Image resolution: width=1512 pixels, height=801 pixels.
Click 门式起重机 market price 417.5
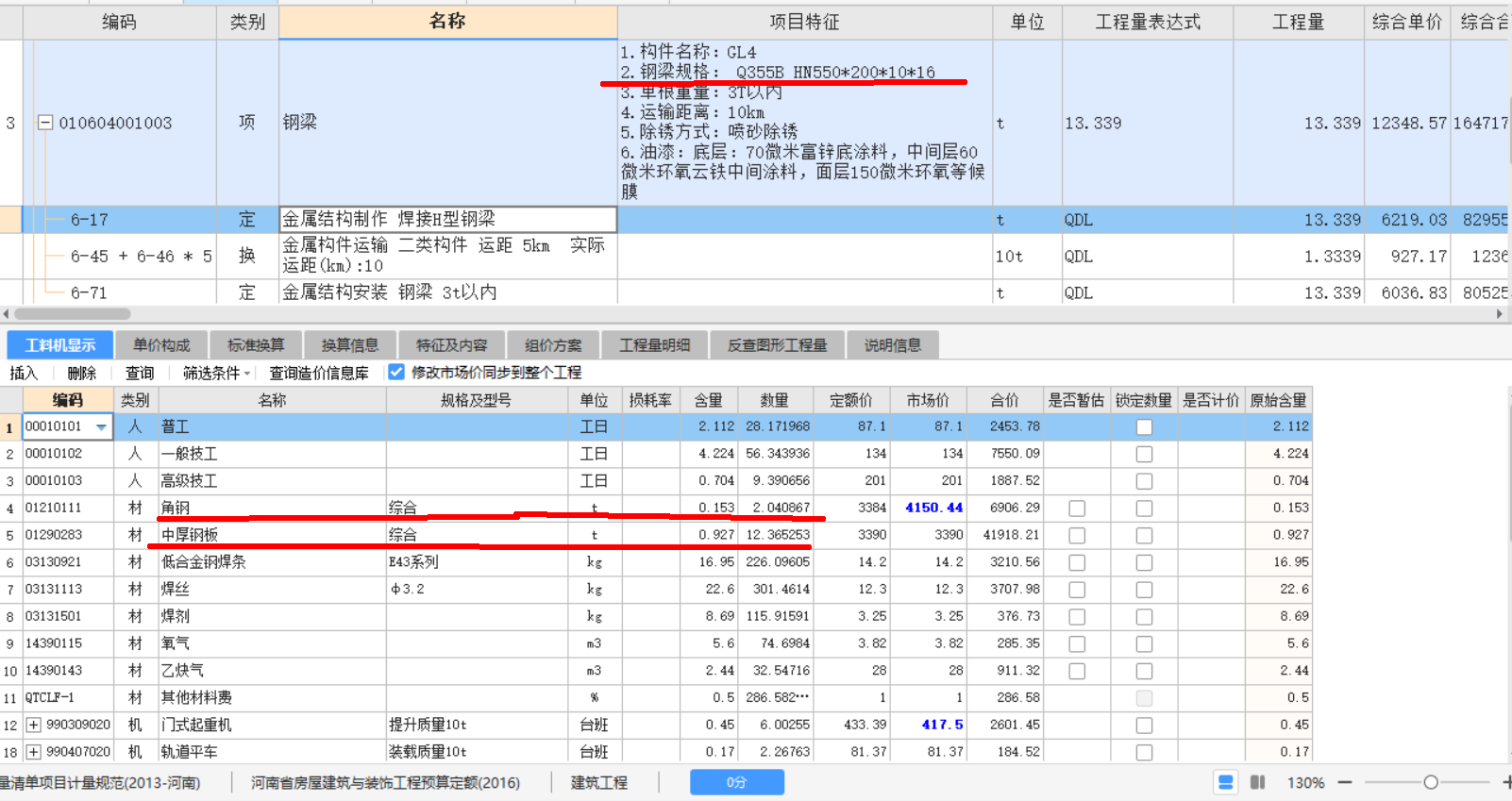coord(942,725)
